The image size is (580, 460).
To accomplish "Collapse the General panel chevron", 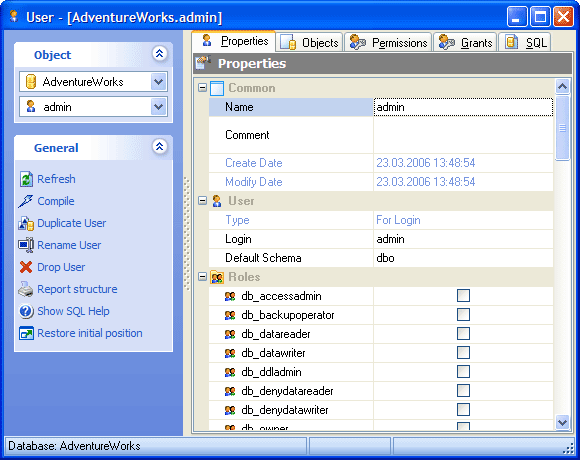I will (x=159, y=147).
